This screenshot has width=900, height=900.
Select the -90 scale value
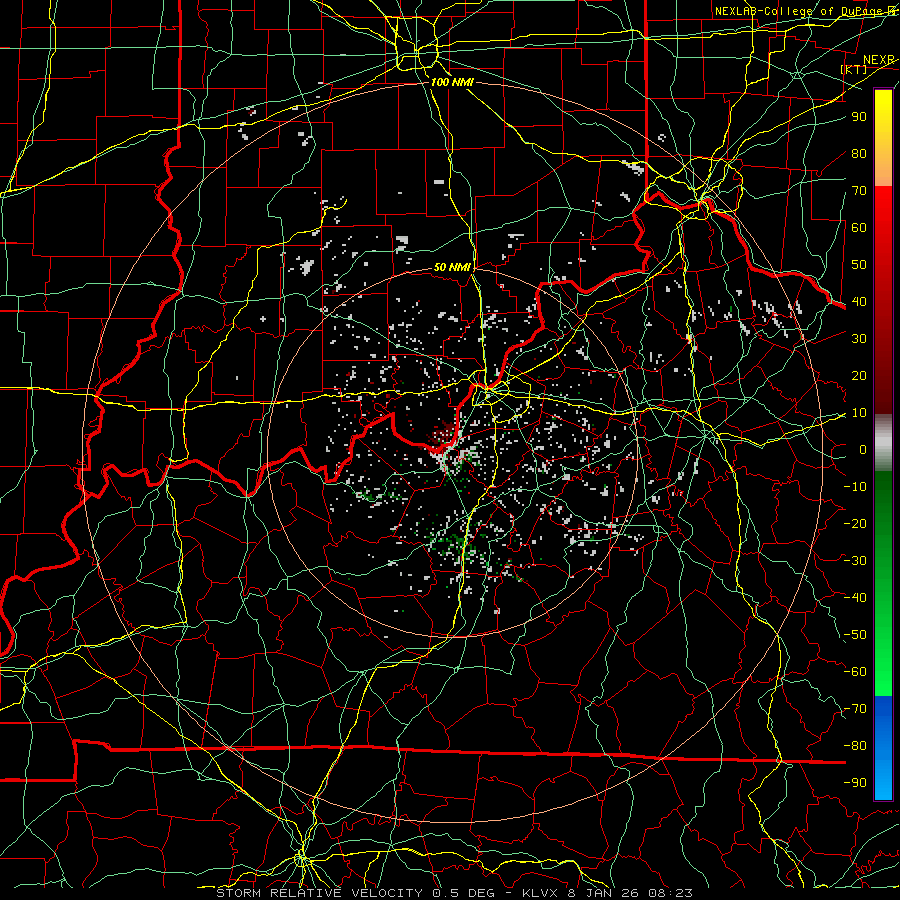click(x=855, y=783)
